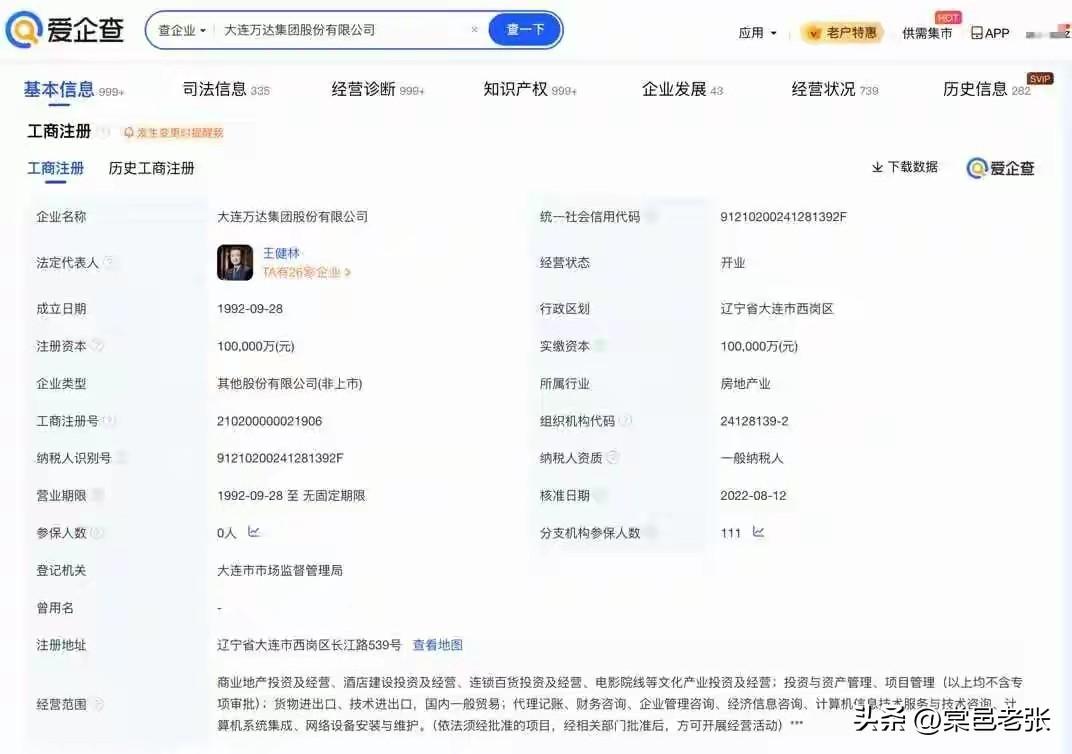
Task: Click the help icon beside 组织机构代码
Action: 626,420
